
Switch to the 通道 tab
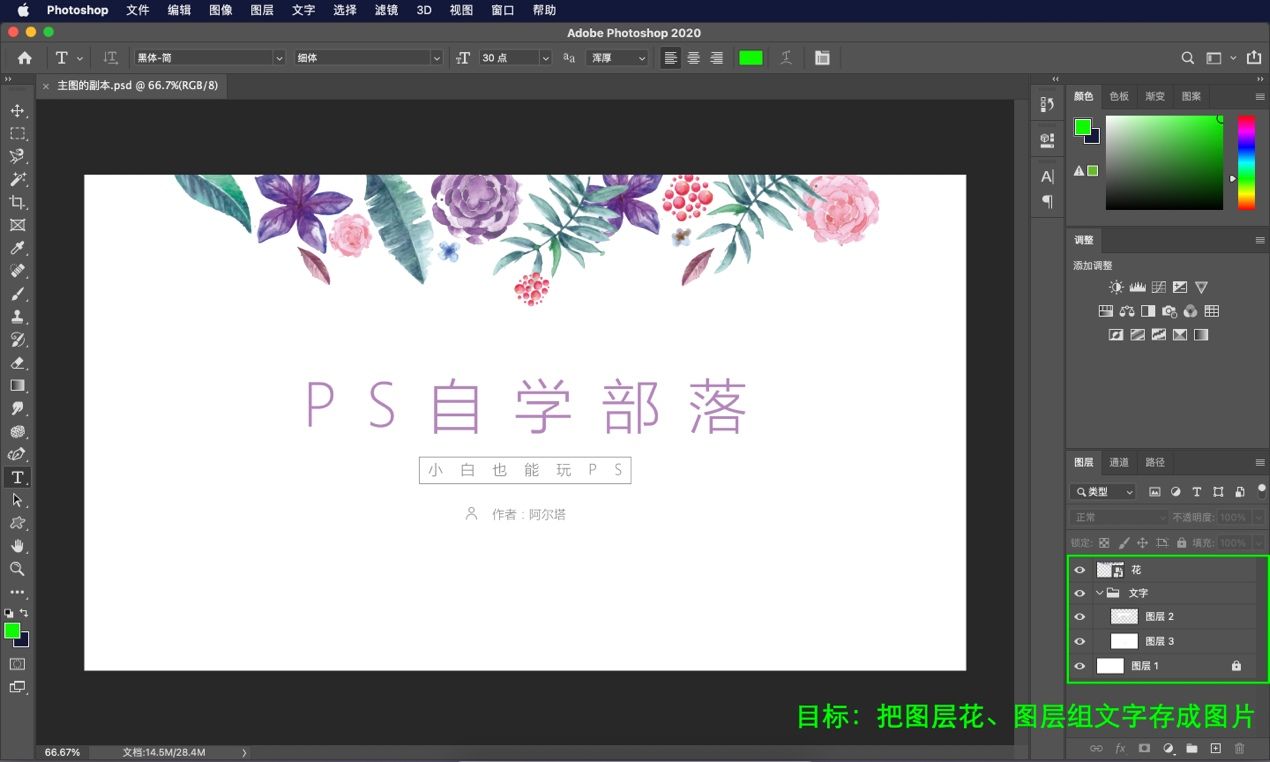click(1118, 462)
